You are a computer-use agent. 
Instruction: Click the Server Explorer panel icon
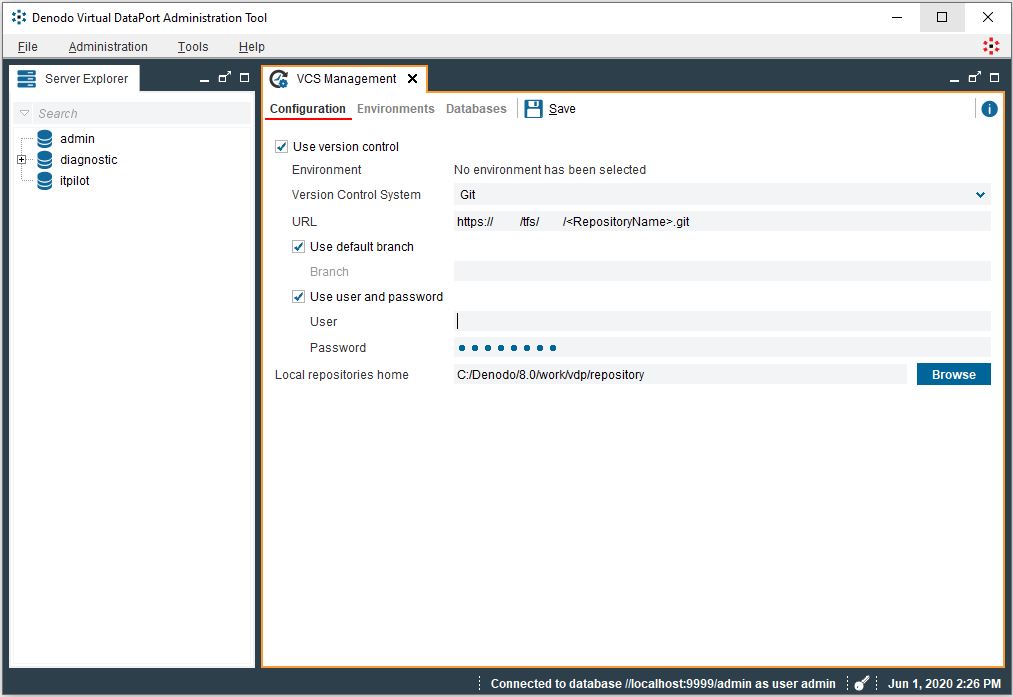(x=26, y=79)
